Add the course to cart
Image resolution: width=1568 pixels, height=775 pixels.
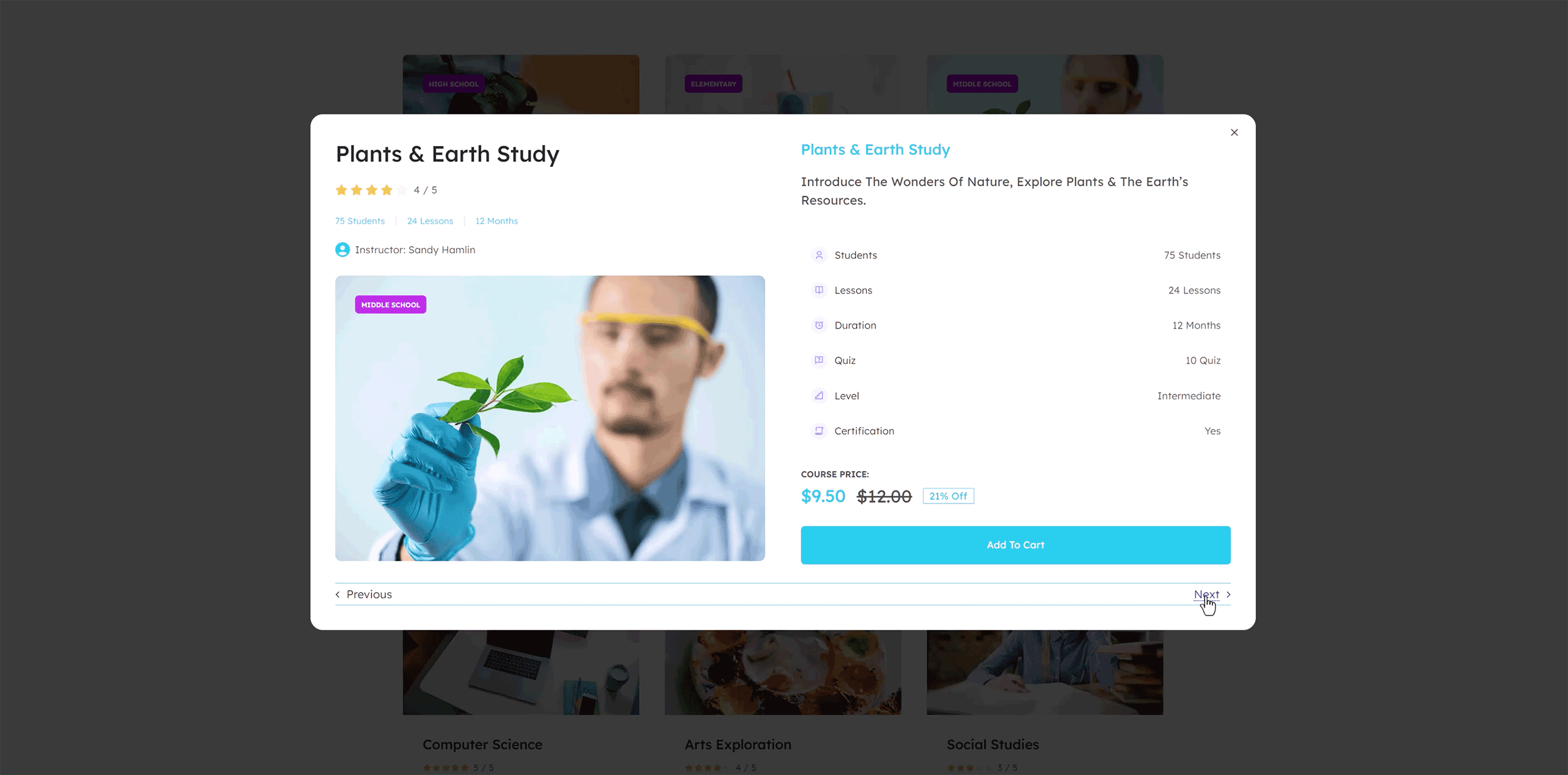1015,545
